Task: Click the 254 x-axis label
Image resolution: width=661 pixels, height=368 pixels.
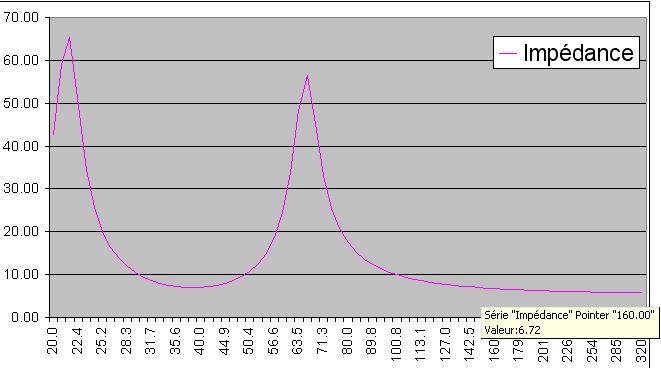Action: (591, 351)
